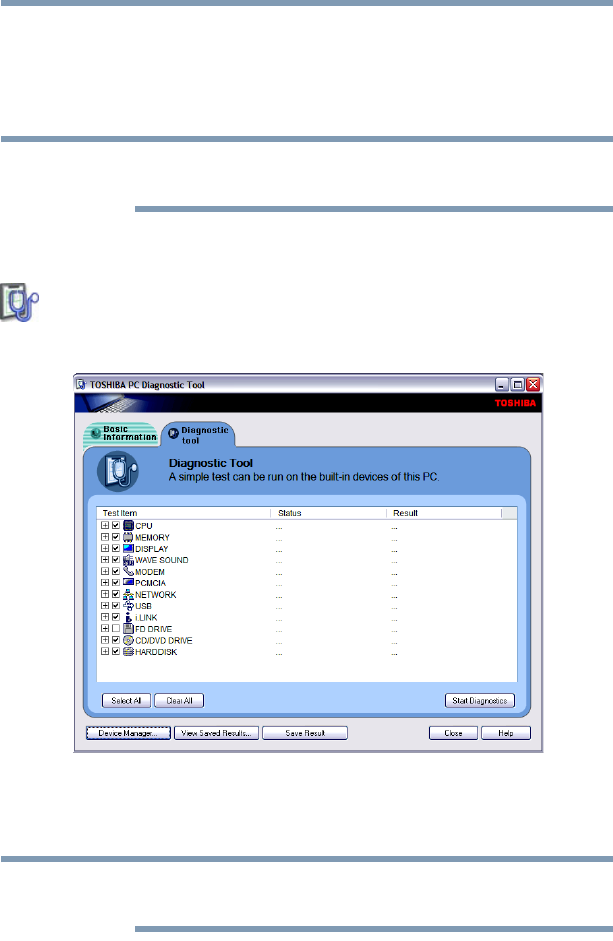The height and width of the screenshot is (941, 613).
Task: Expand the MODEM tree node
Action: [x=105, y=571]
